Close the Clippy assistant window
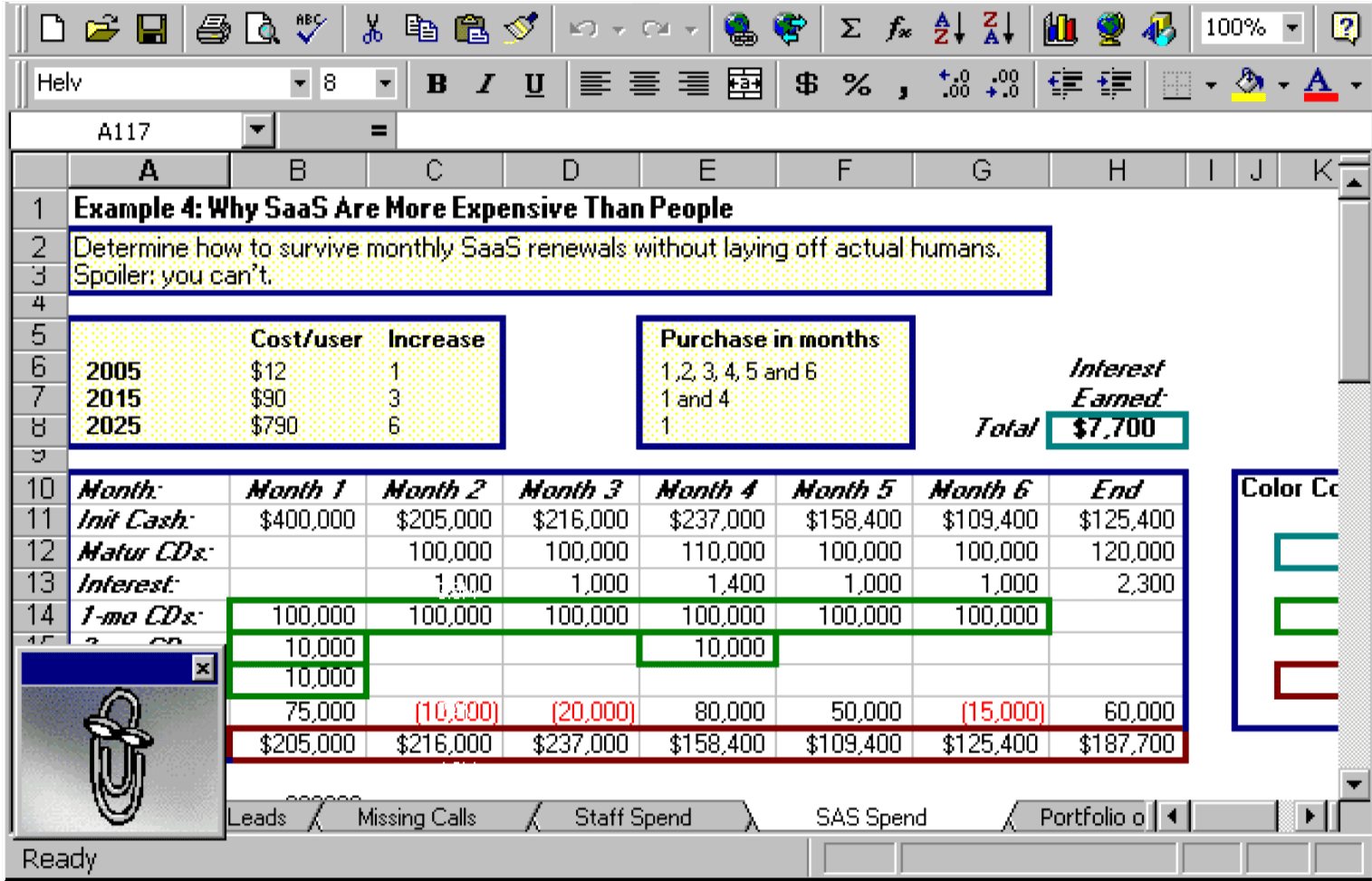The height and width of the screenshot is (881, 1372). [204, 668]
